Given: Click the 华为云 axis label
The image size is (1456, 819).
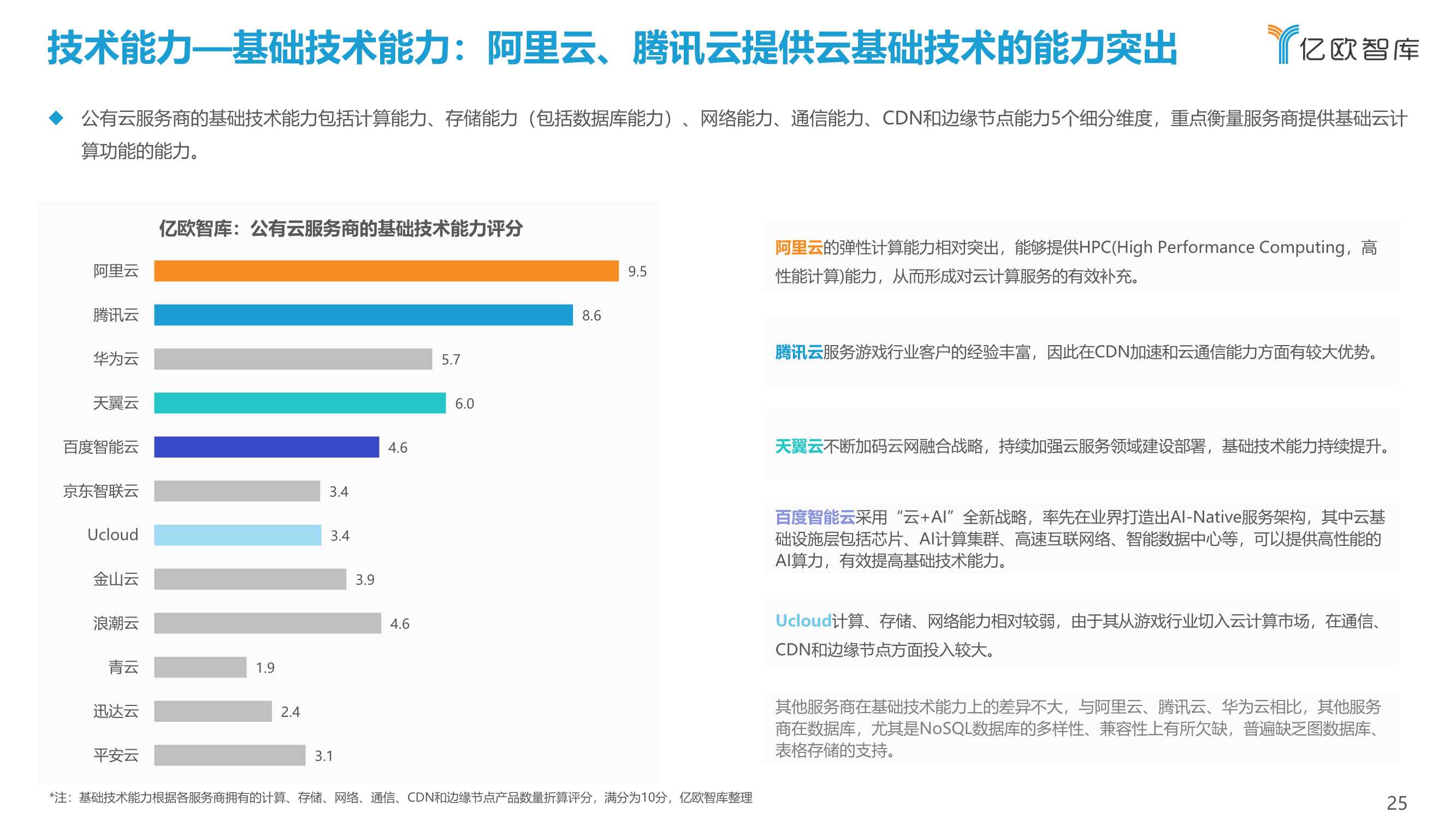Looking at the screenshot, I should click(116, 359).
